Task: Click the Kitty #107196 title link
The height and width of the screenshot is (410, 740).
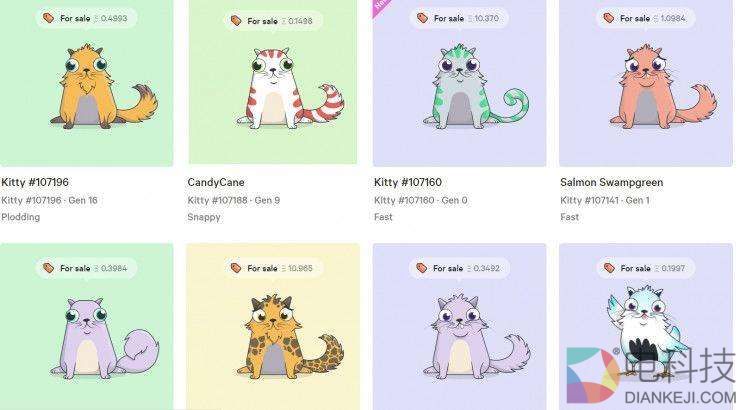Action: click(x=35, y=182)
